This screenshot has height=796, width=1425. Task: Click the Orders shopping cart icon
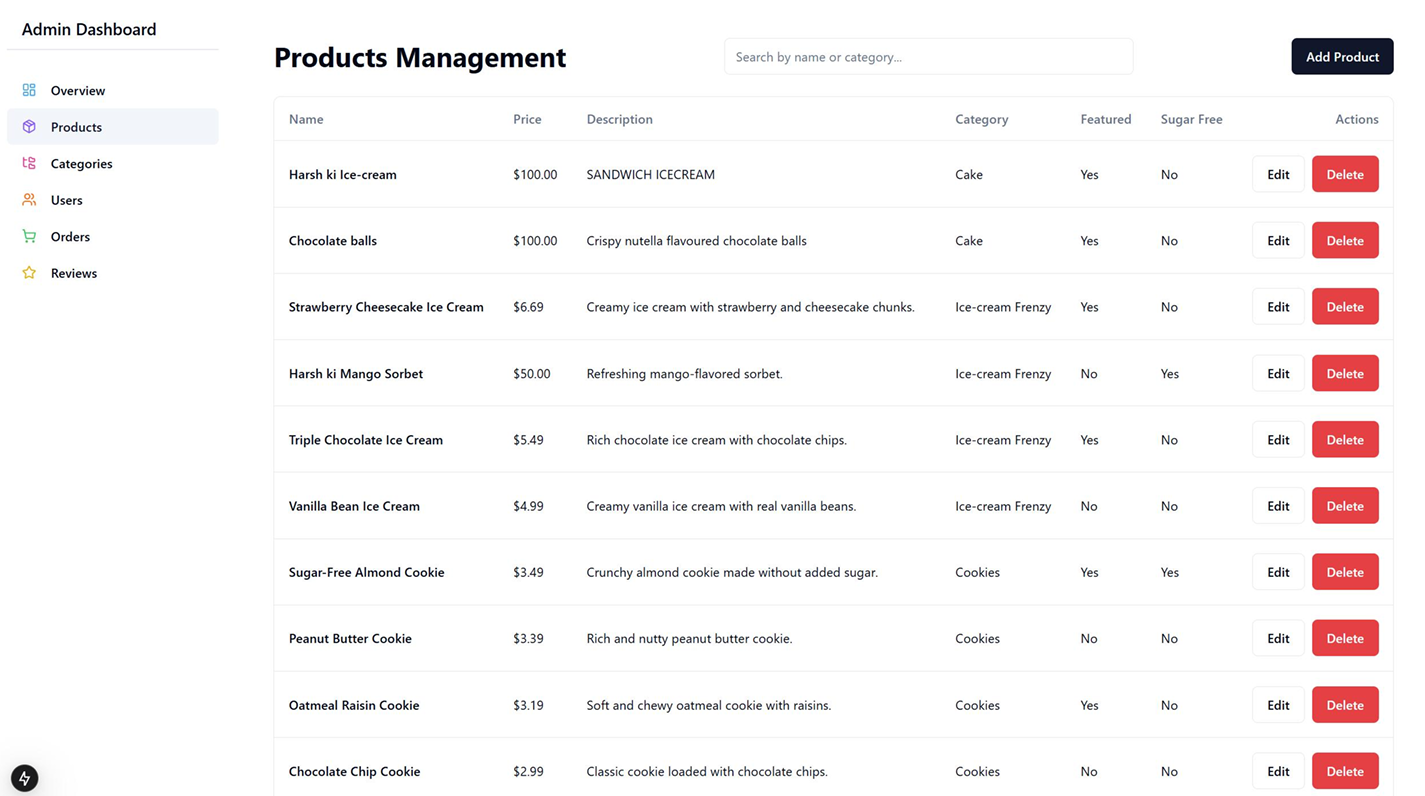[x=29, y=236]
